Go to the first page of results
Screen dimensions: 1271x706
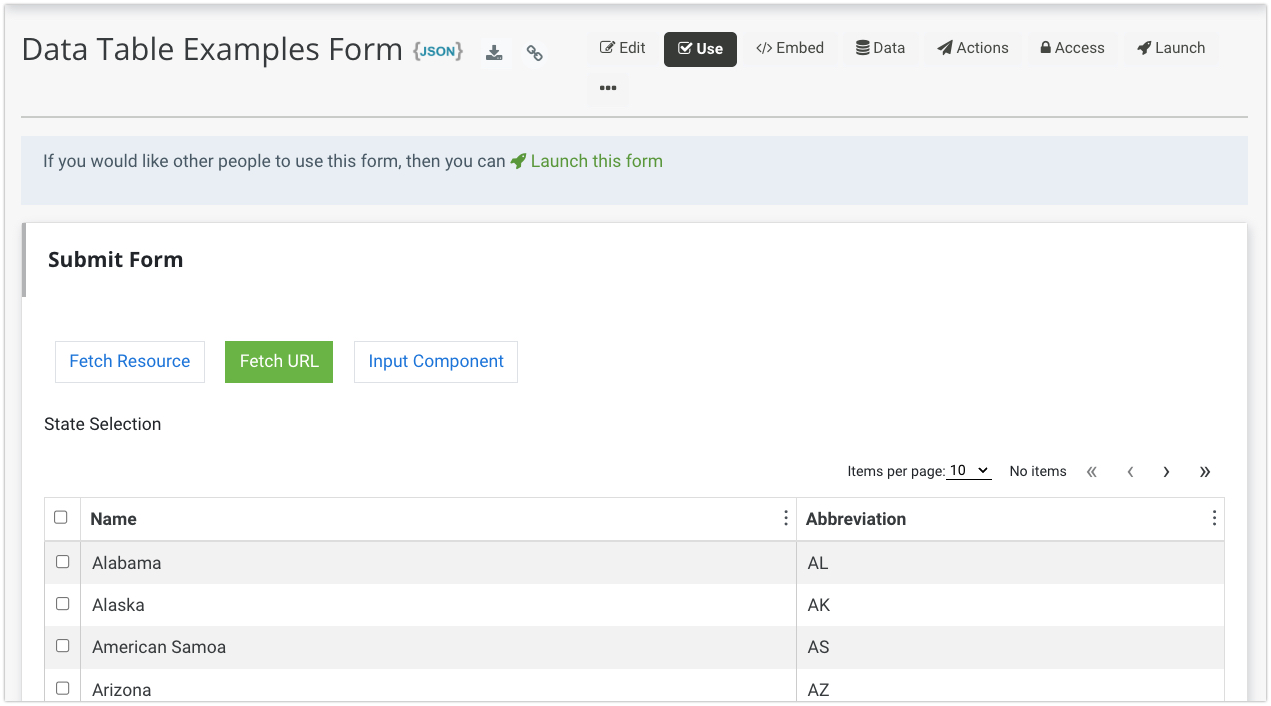tap(1092, 472)
